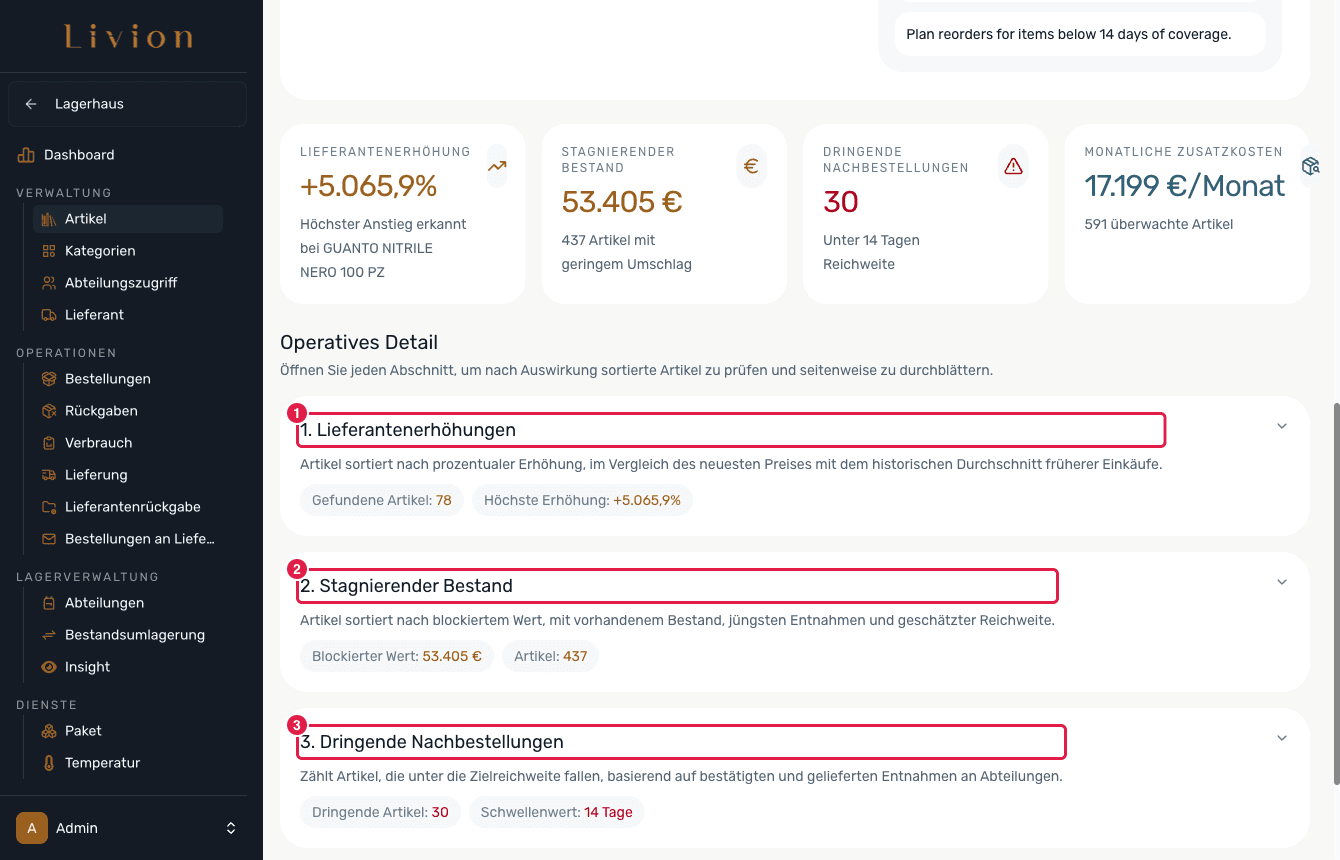Viewport: 1340px width, 860px height.
Task: Click the Gefundene Artikel: 78 chip
Action: click(382, 500)
